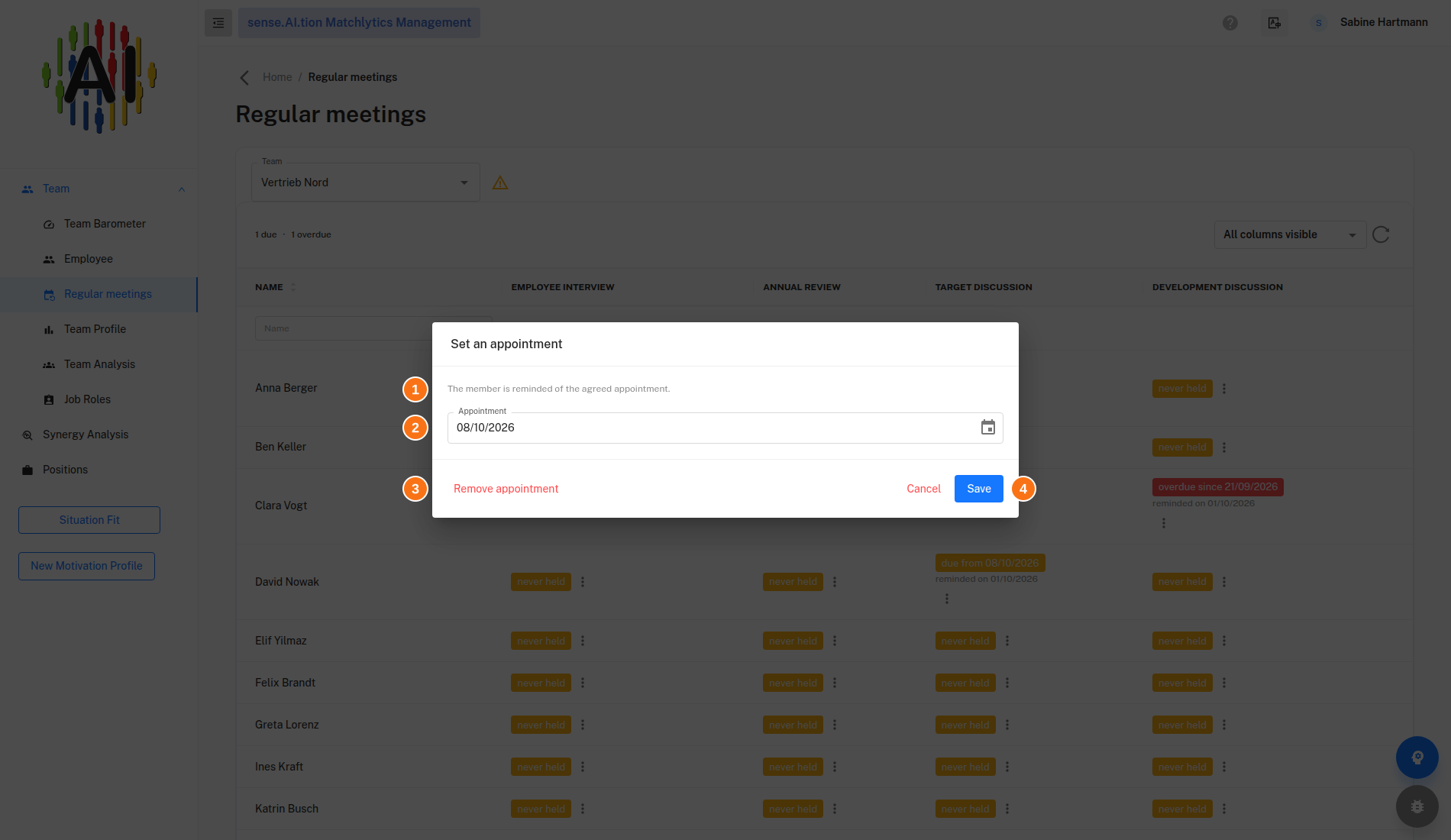Click the Situation Fit button
Screen dimensions: 1451x840
(89, 520)
